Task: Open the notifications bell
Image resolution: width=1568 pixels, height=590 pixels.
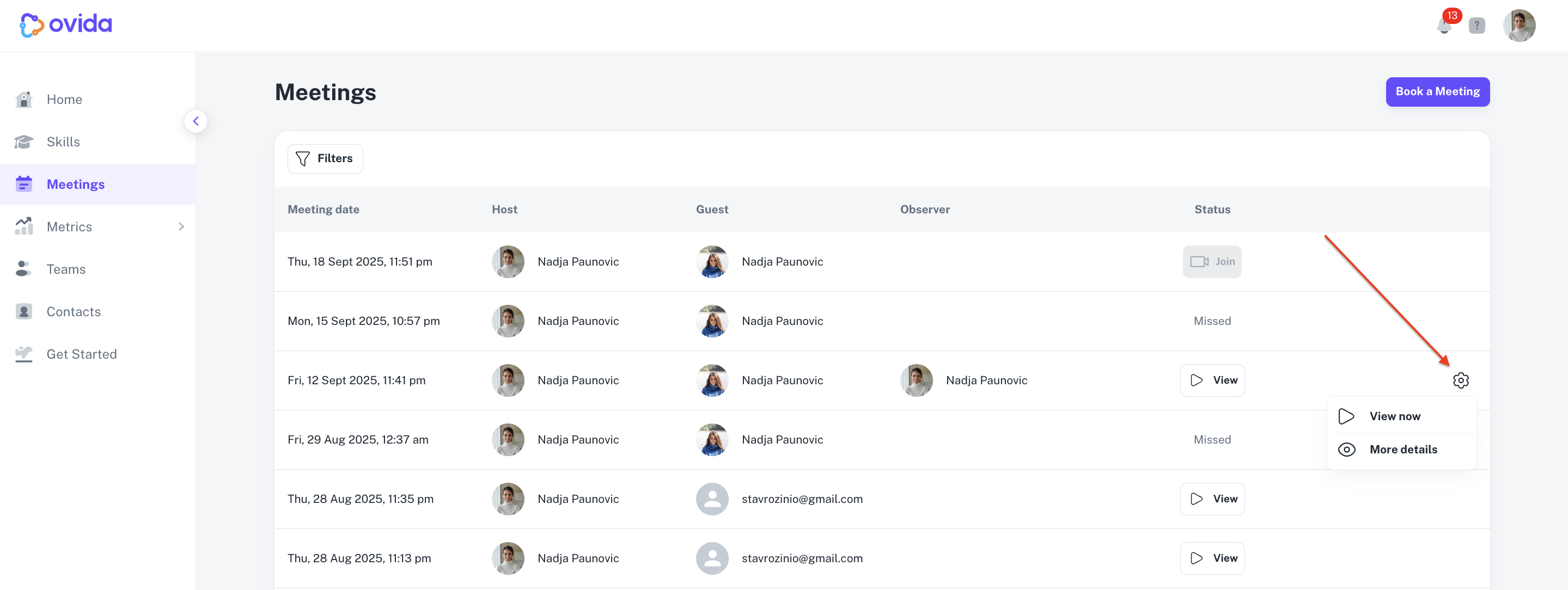Action: point(1444,26)
